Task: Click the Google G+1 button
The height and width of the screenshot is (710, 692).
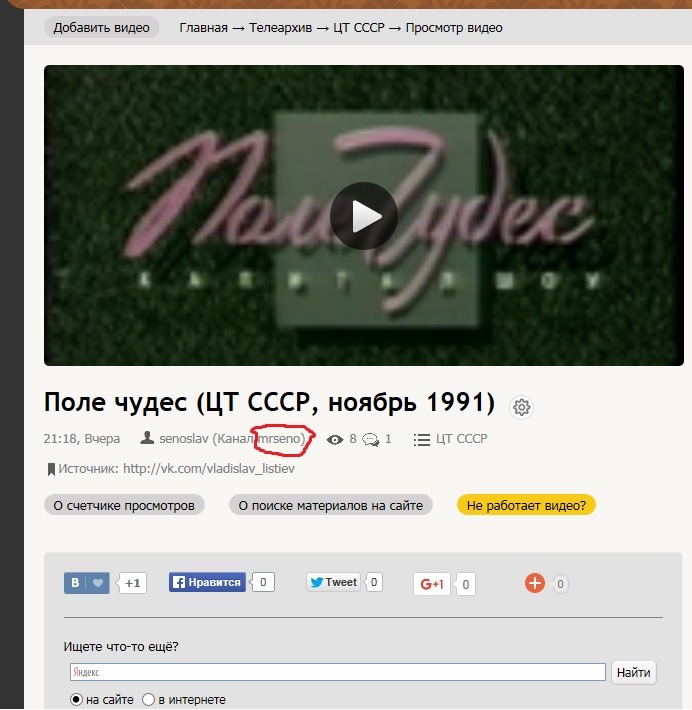Action: point(432,584)
